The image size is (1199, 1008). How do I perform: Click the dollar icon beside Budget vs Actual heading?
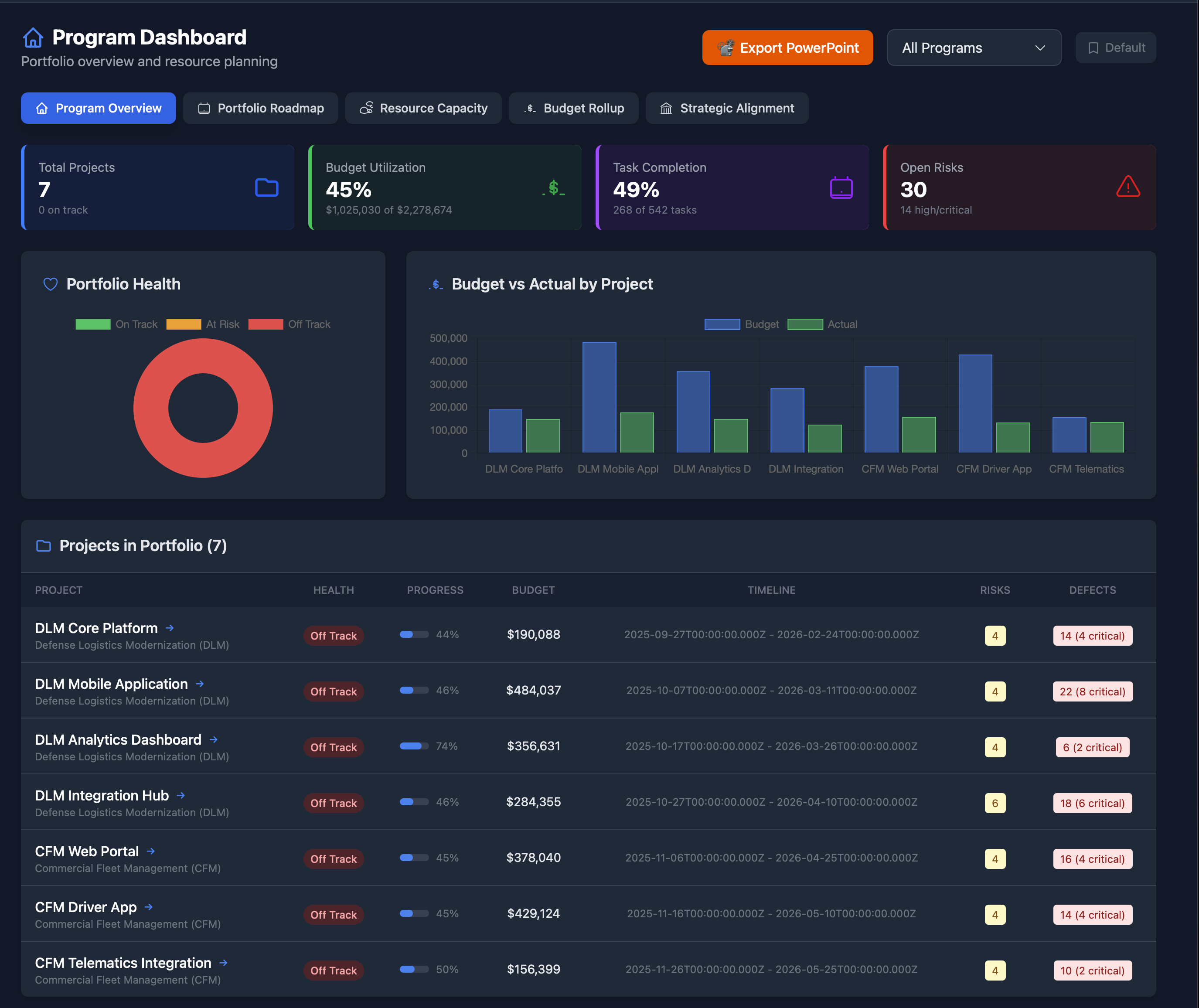click(436, 284)
